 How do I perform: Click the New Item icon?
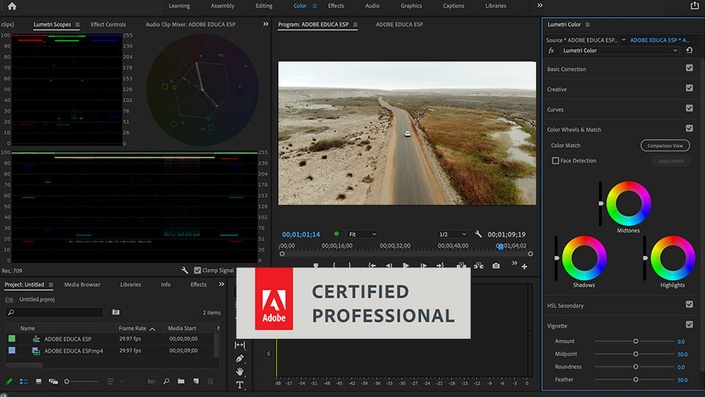196,381
